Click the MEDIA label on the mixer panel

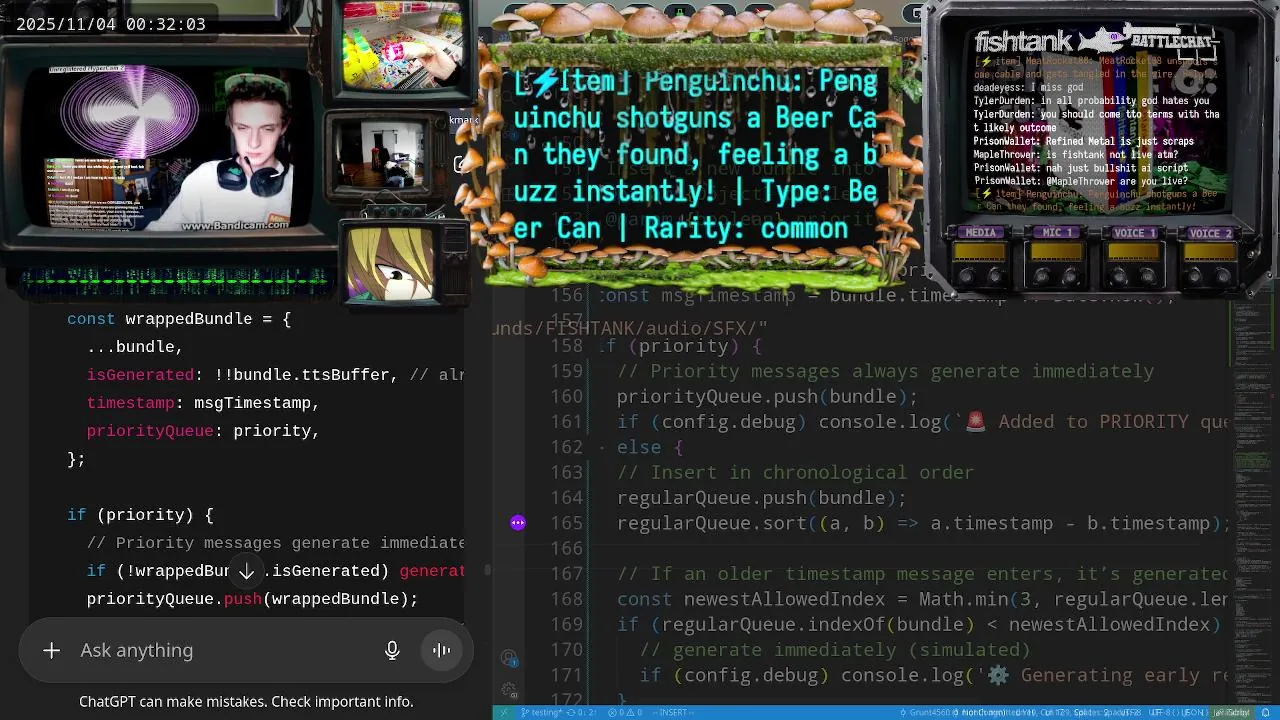(981, 233)
